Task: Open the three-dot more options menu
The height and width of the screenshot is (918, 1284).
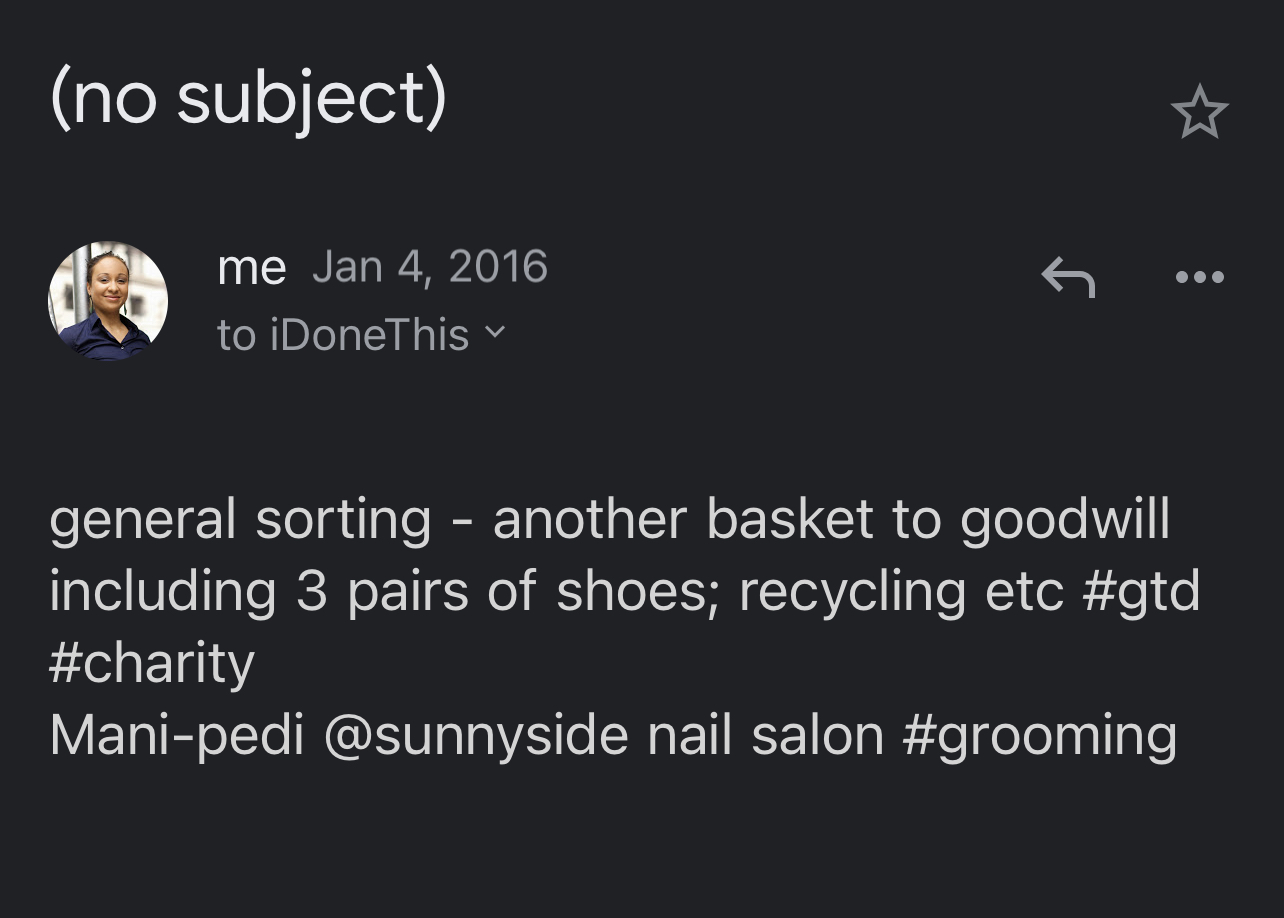Action: click(1199, 277)
